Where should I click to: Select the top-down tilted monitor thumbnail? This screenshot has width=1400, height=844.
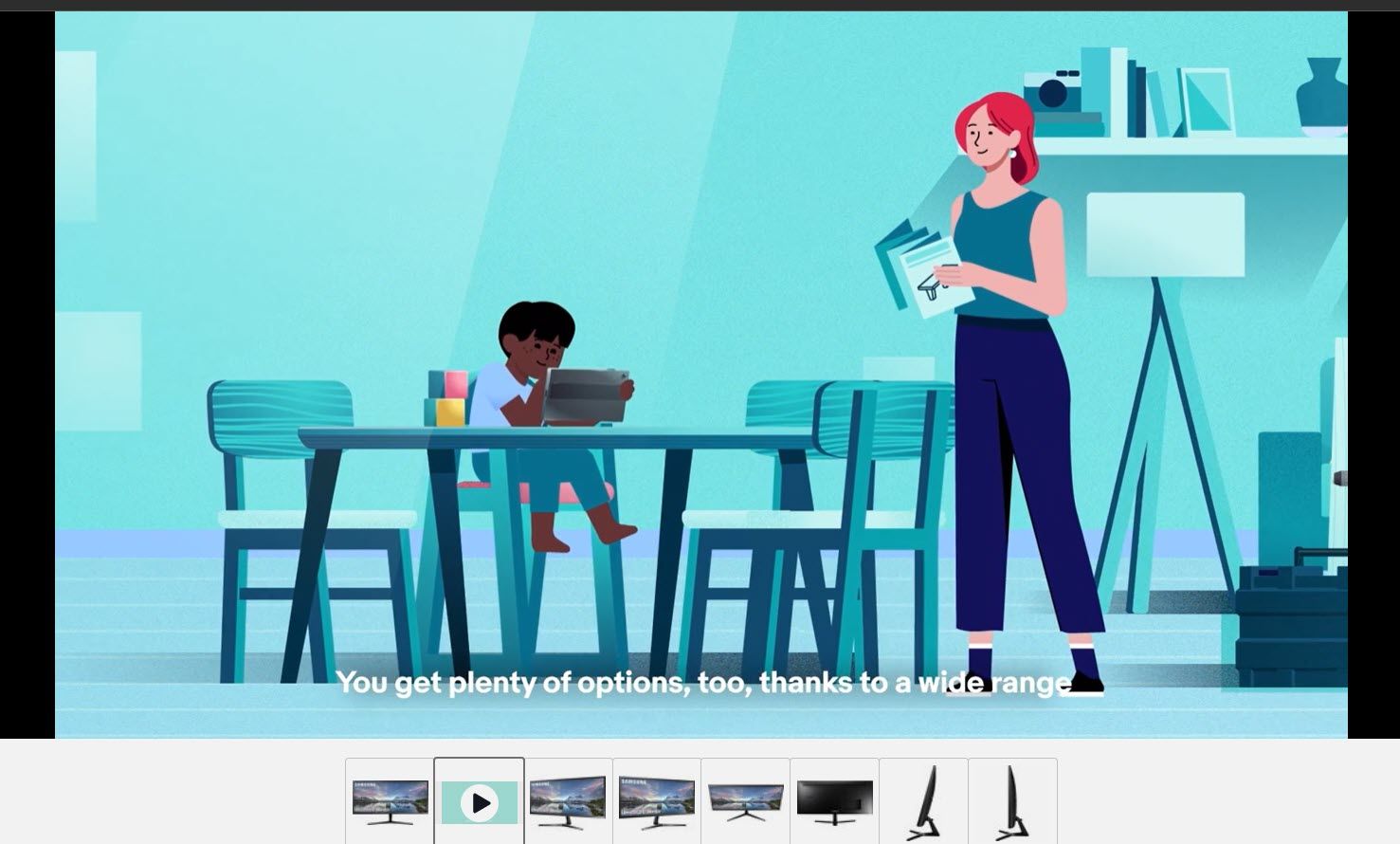click(746, 801)
